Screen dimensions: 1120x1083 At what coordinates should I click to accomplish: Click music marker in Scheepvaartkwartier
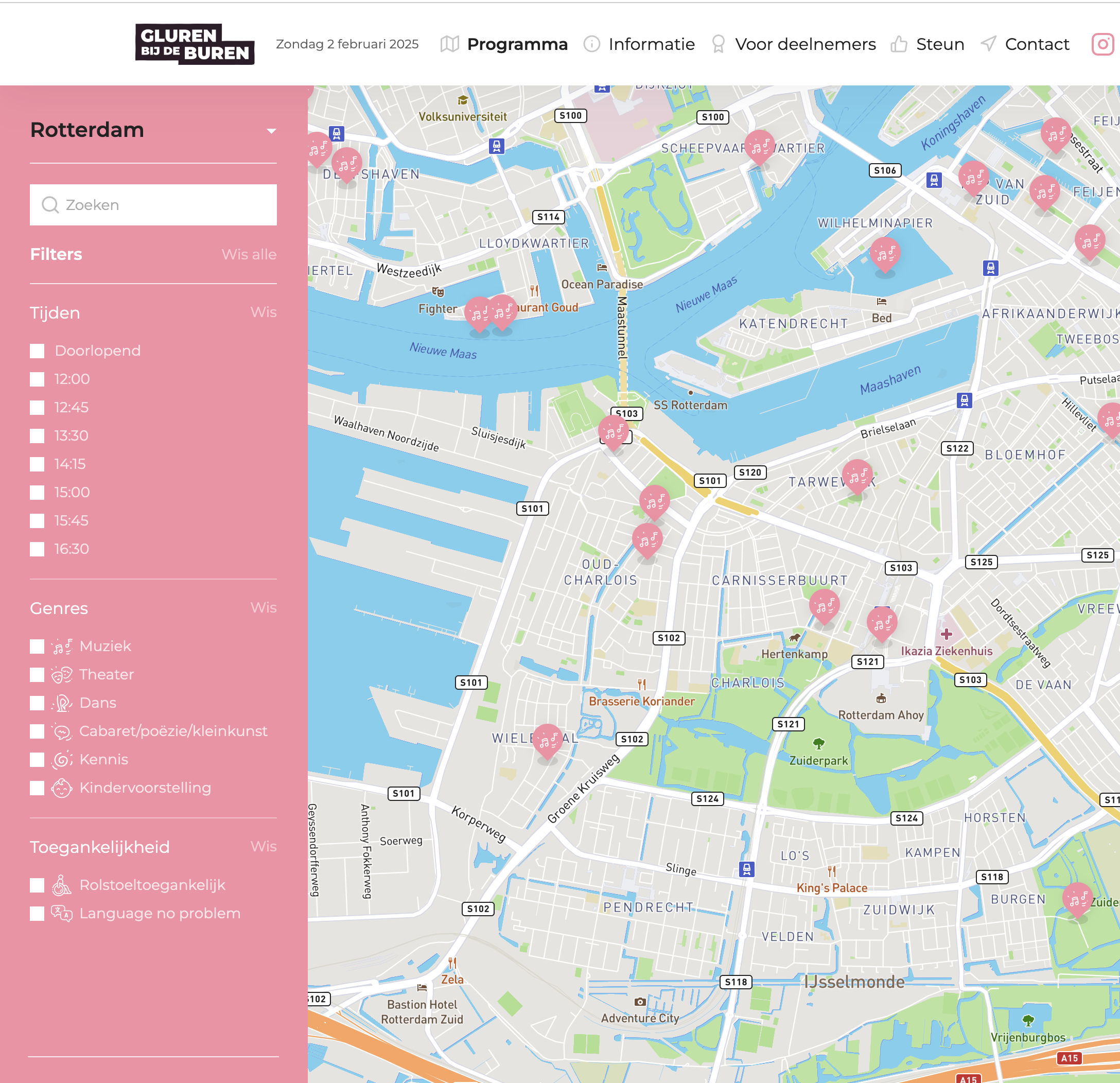(759, 146)
